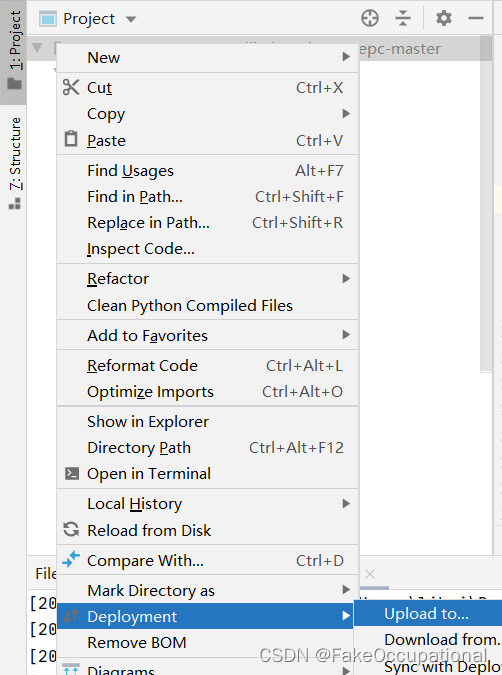Viewport: 502px width, 675px height.
Task: Hide the Project panel with the minus icon
Action: pyautogui.click(x=476, y=19)
